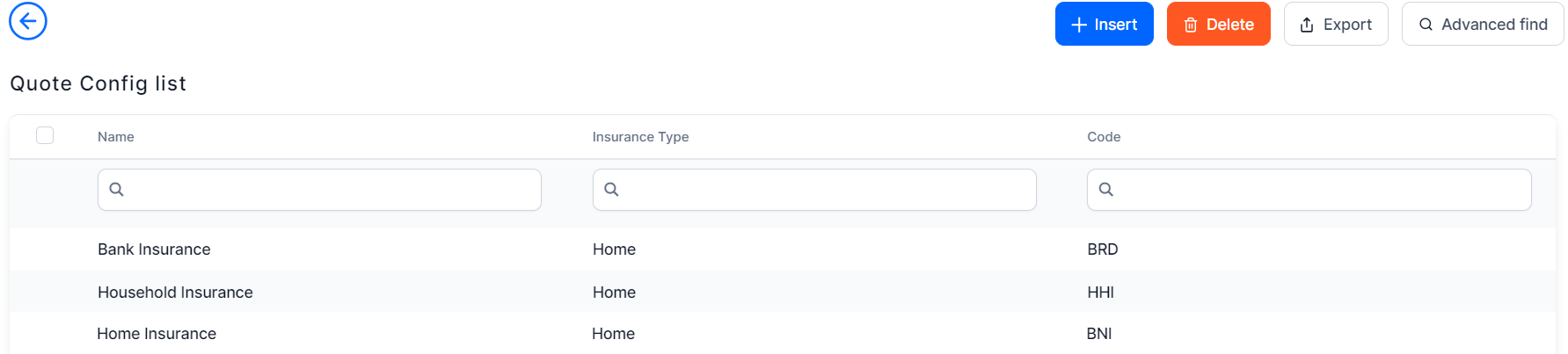This screenshot has height=354, width=1568.
Task: Click search icon in Insurance Type filter
Action: coord(611,189)
